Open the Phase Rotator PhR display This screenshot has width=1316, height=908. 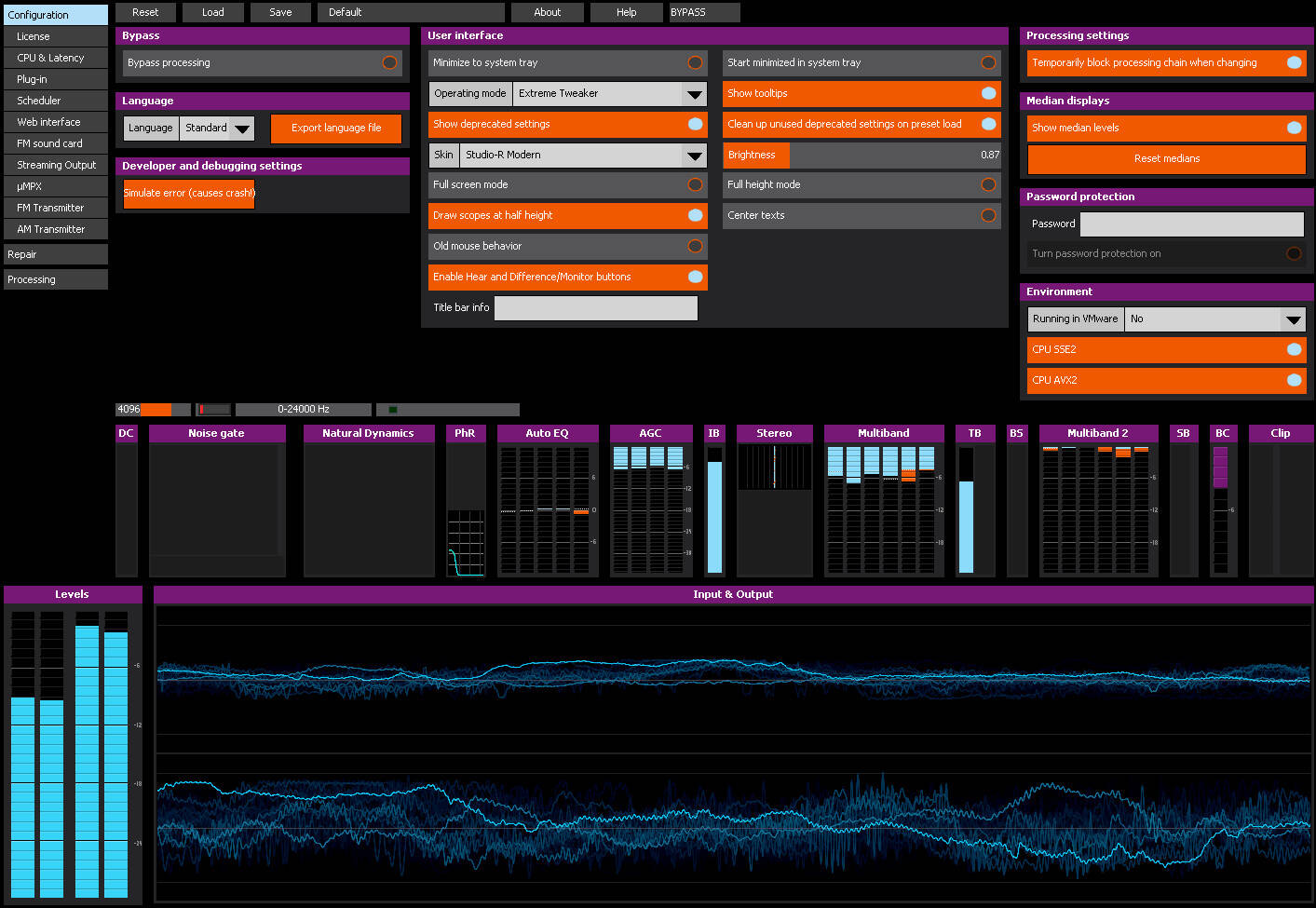pyautogui.click(x=465, y=500)
